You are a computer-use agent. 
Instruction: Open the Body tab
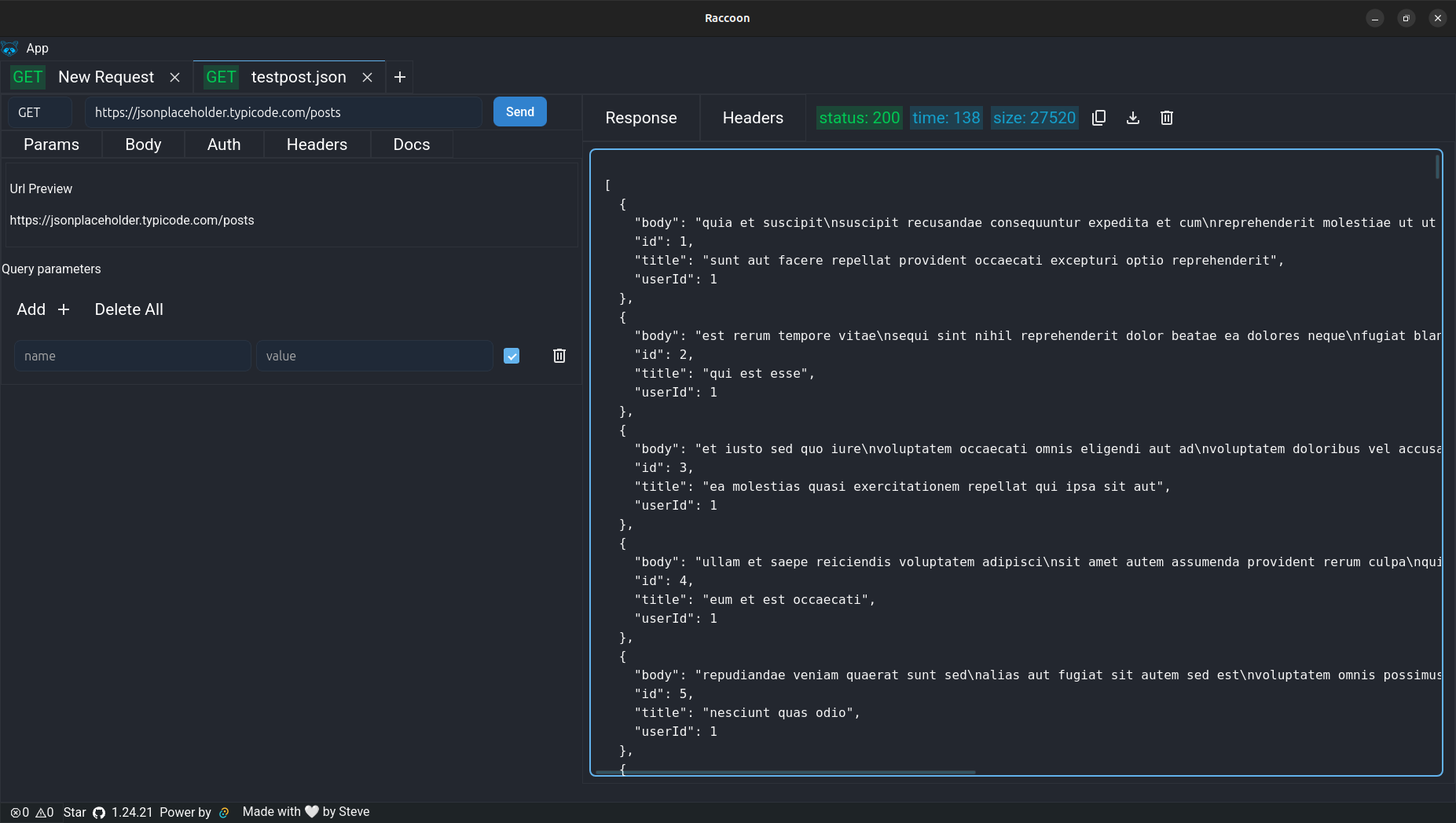143,144
